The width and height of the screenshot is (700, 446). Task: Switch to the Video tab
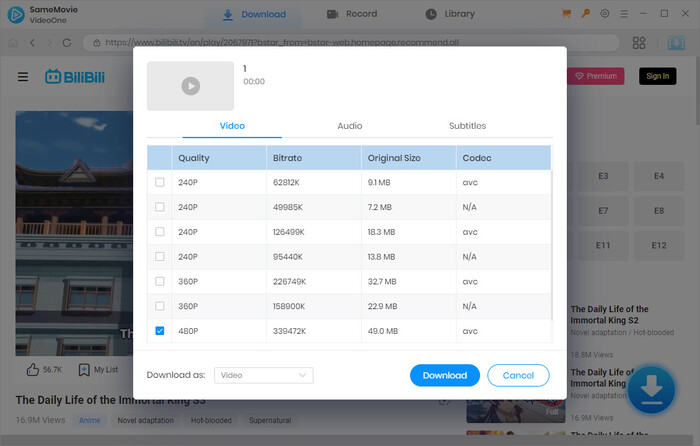pos(232,126)
